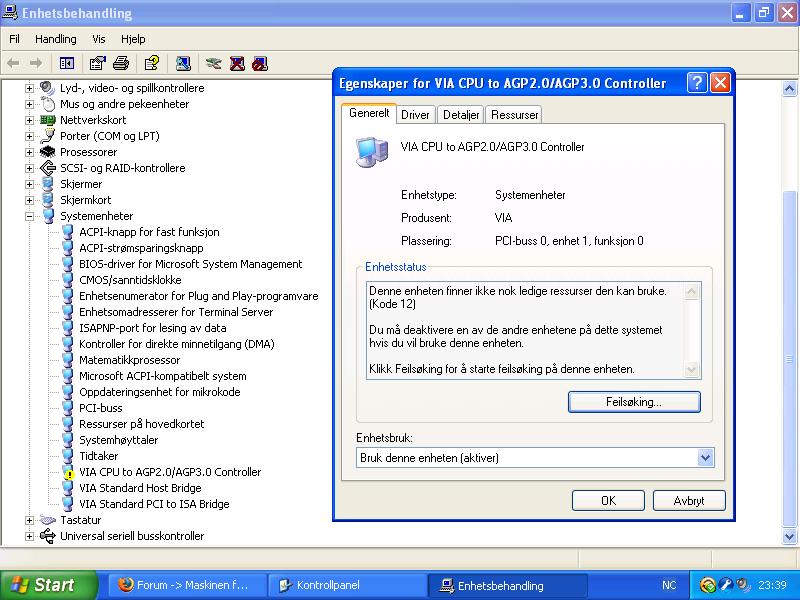This screenshot has width=800, height=600.
Task: Switch to the Driver tab
Action: click(x=415, y=115)
